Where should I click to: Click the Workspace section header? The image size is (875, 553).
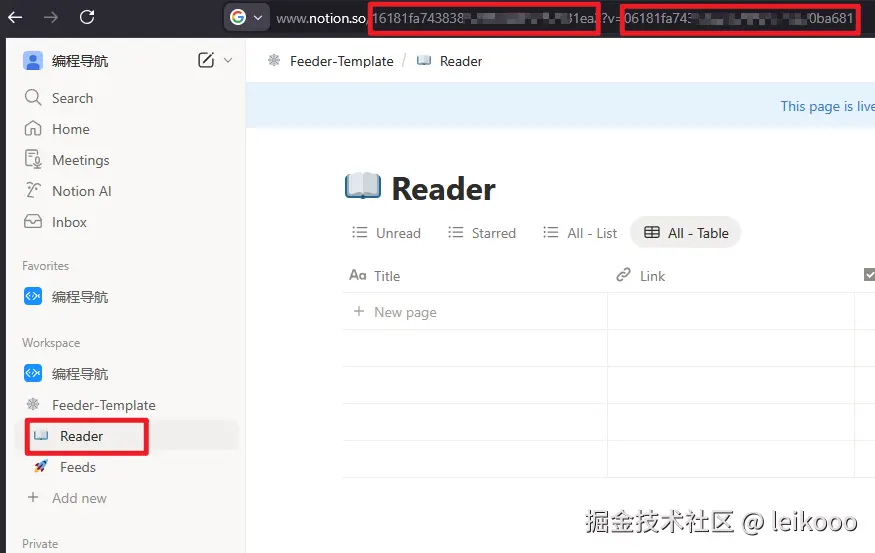pyautogui.click(x=51, y=343)
